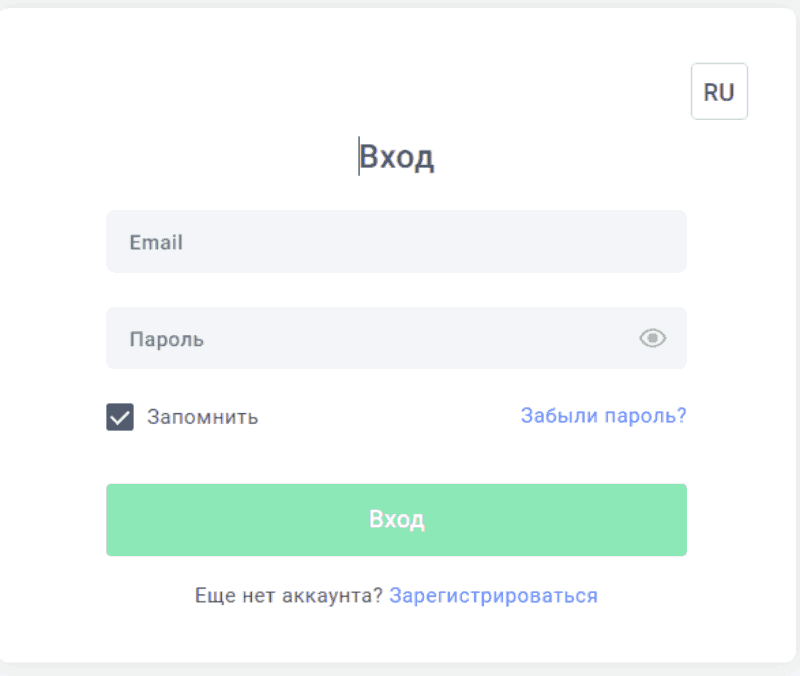
Task: Toggle password visibility in Пароль field
Action: point(652,338)
